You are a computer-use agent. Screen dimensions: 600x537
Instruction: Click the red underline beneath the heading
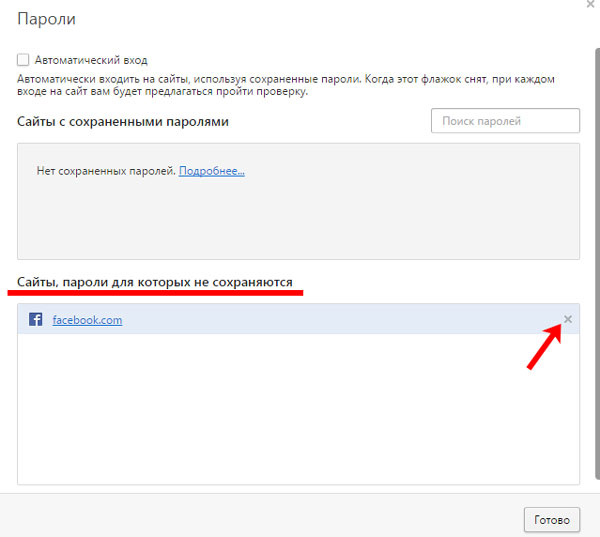[155, 295]
